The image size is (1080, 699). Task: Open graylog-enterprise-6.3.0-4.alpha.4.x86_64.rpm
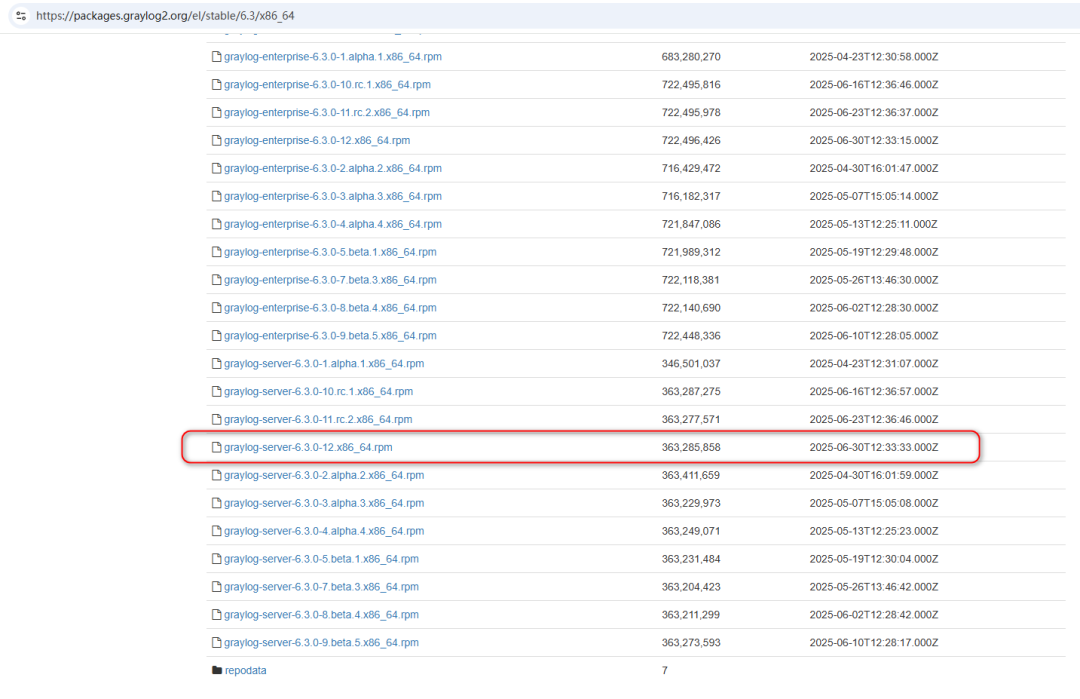333,224
